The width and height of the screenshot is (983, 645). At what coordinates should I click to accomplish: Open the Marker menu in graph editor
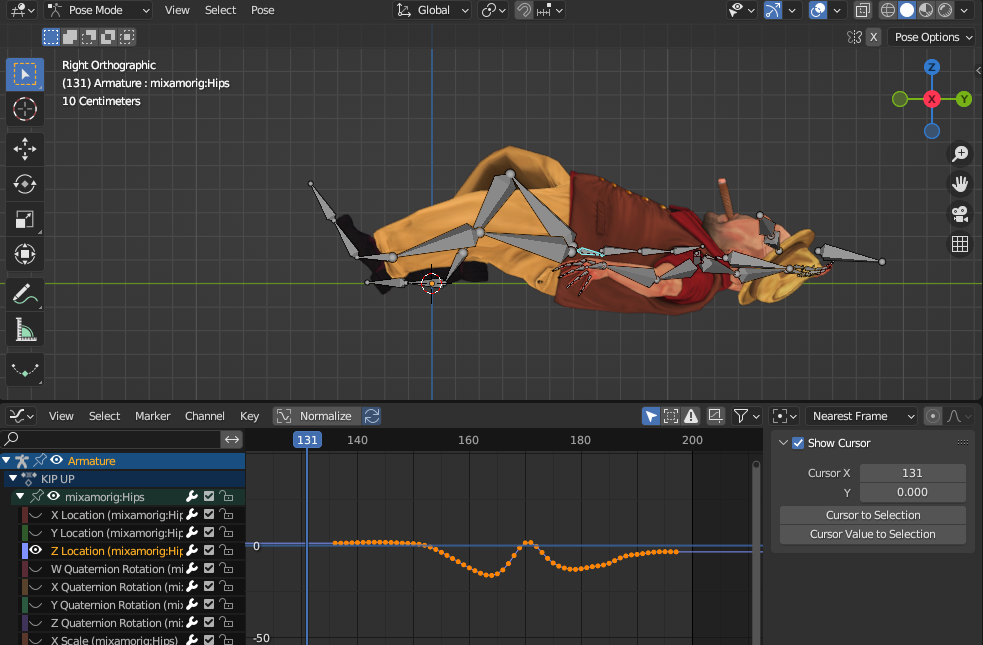click(x=152, y=416)
